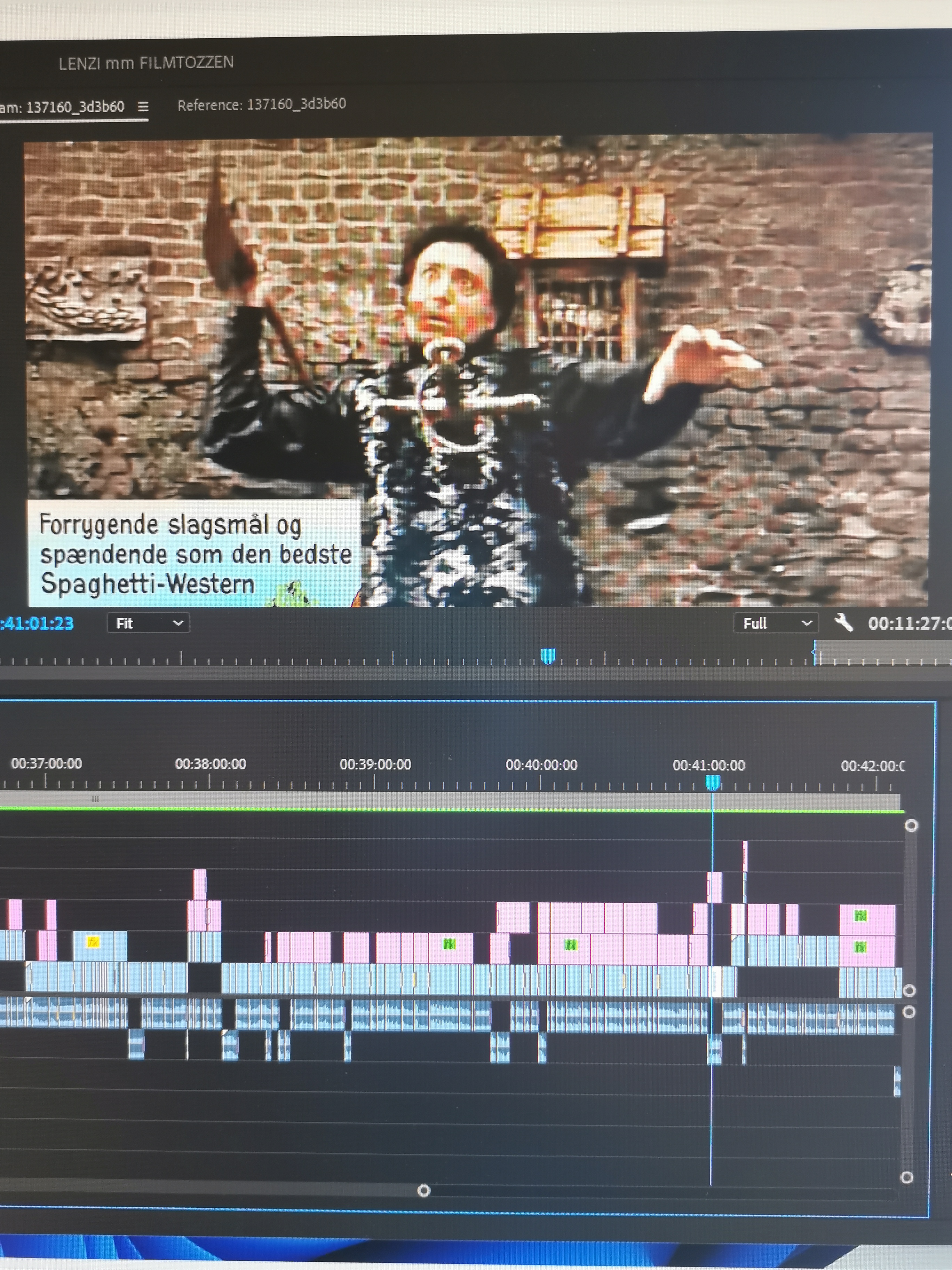Open the Program monitor panel hamburger menu
This screenshot has height=1270, width=952.
(143, 107)
